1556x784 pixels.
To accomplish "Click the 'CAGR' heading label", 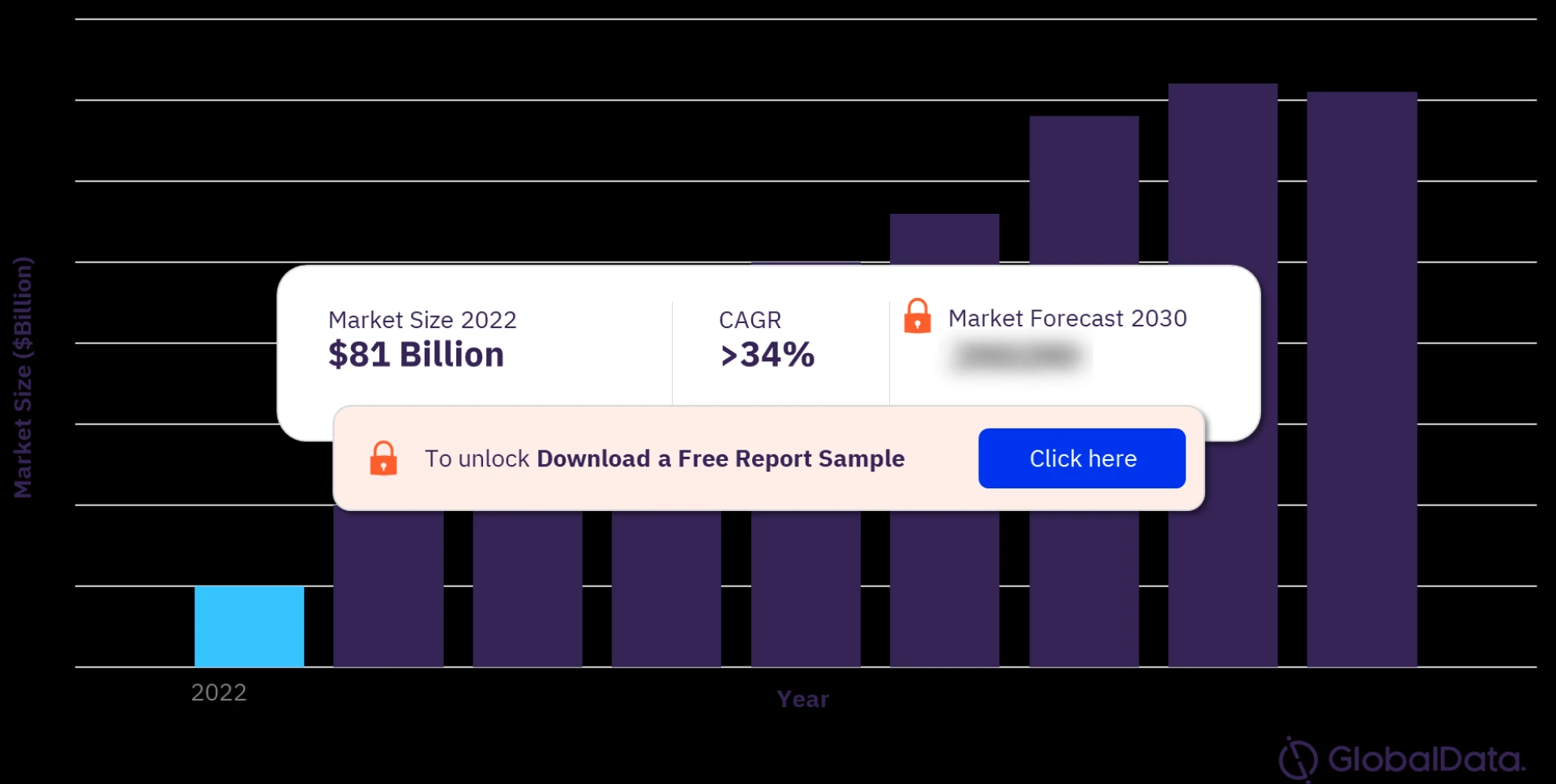I will pyautogui.click(x=750, y=320).
